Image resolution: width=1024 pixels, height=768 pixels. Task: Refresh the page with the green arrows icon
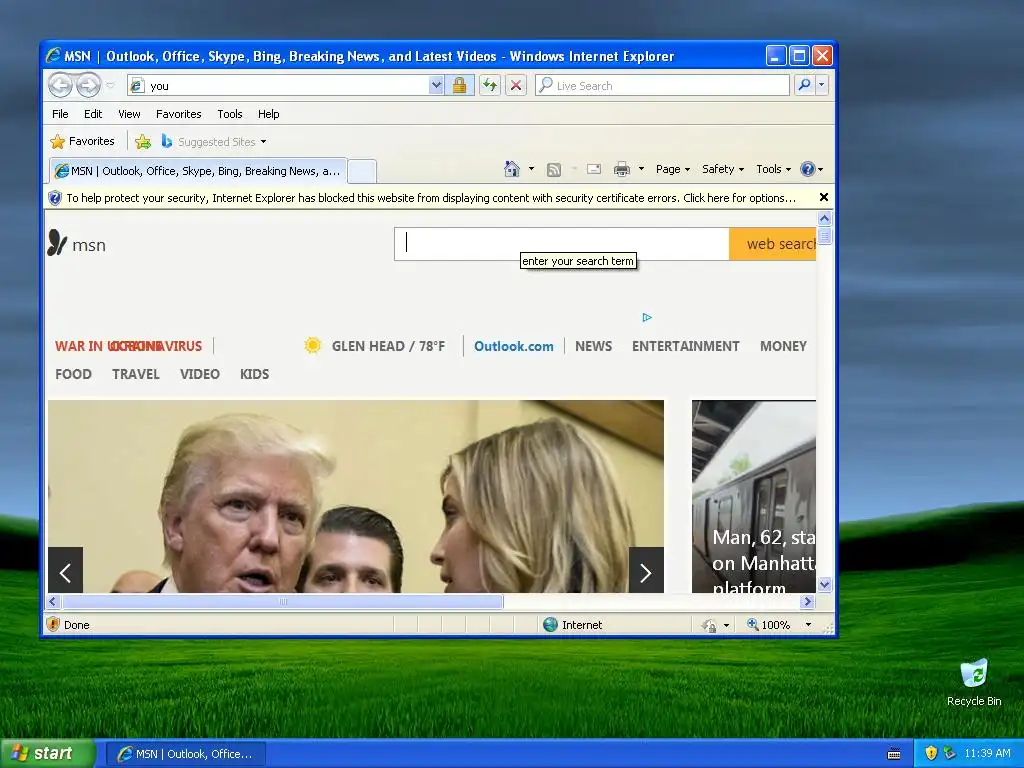click(490, 86)
